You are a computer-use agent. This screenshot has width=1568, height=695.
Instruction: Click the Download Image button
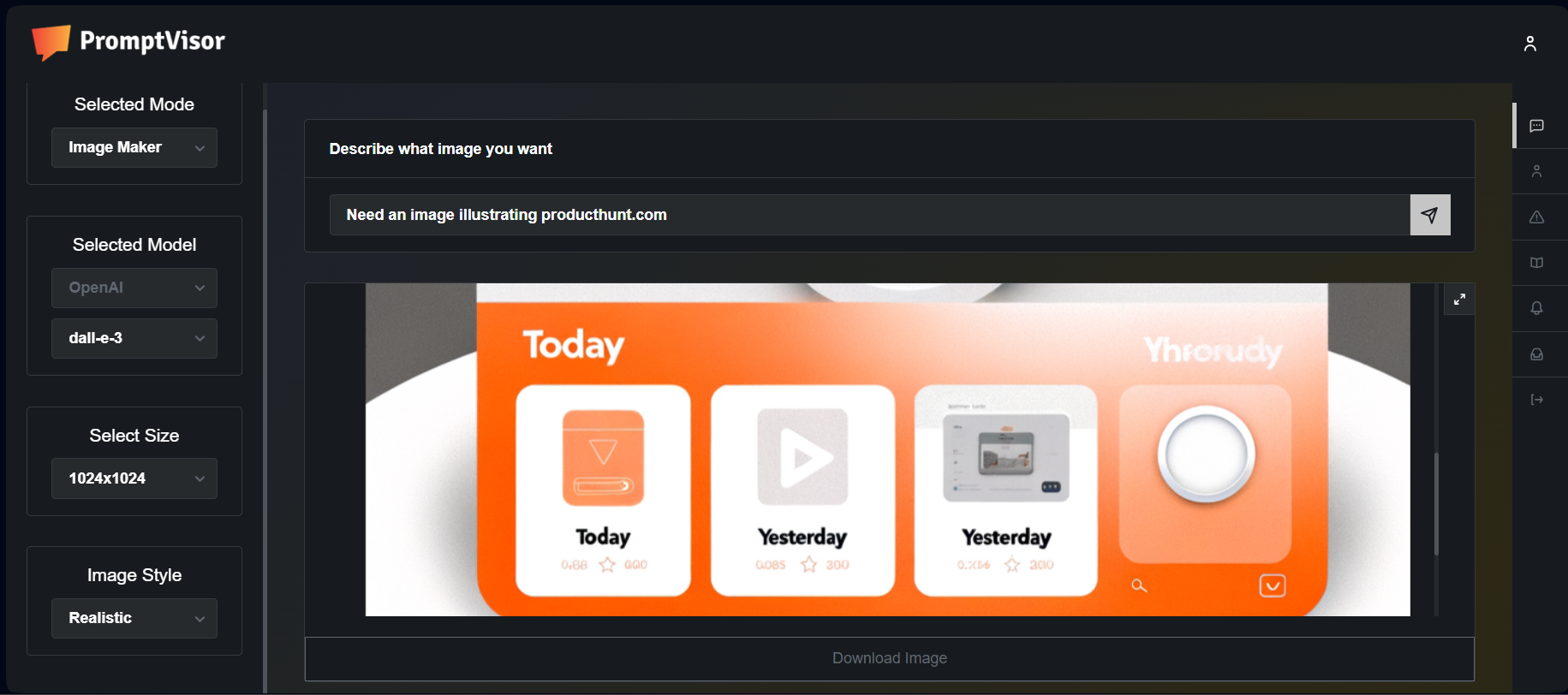(889, 658)
